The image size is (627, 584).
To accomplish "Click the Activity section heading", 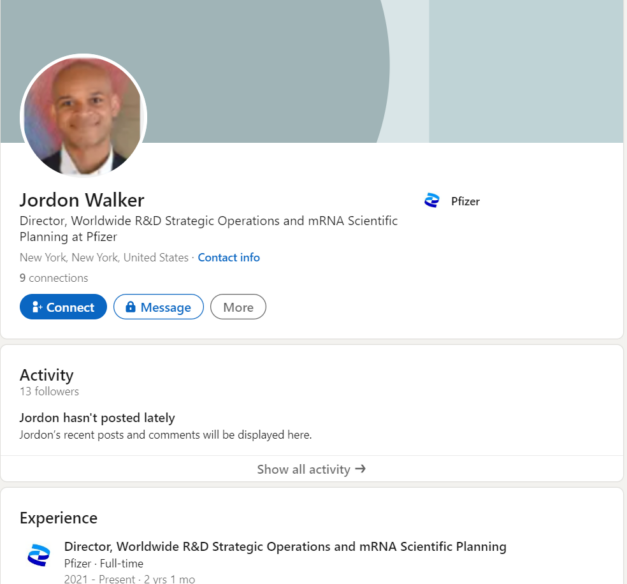I will click(x=46, y=375).
